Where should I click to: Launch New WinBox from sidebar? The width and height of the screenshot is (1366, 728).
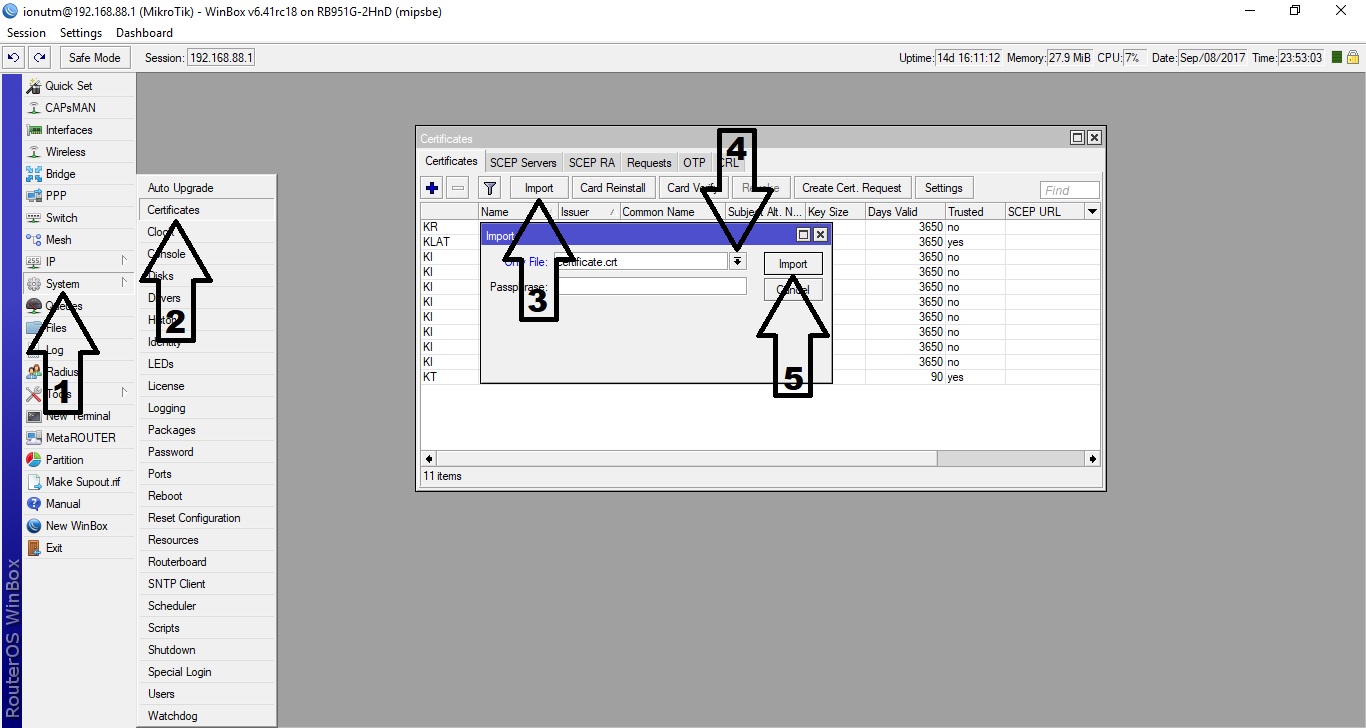coord(76,526)
